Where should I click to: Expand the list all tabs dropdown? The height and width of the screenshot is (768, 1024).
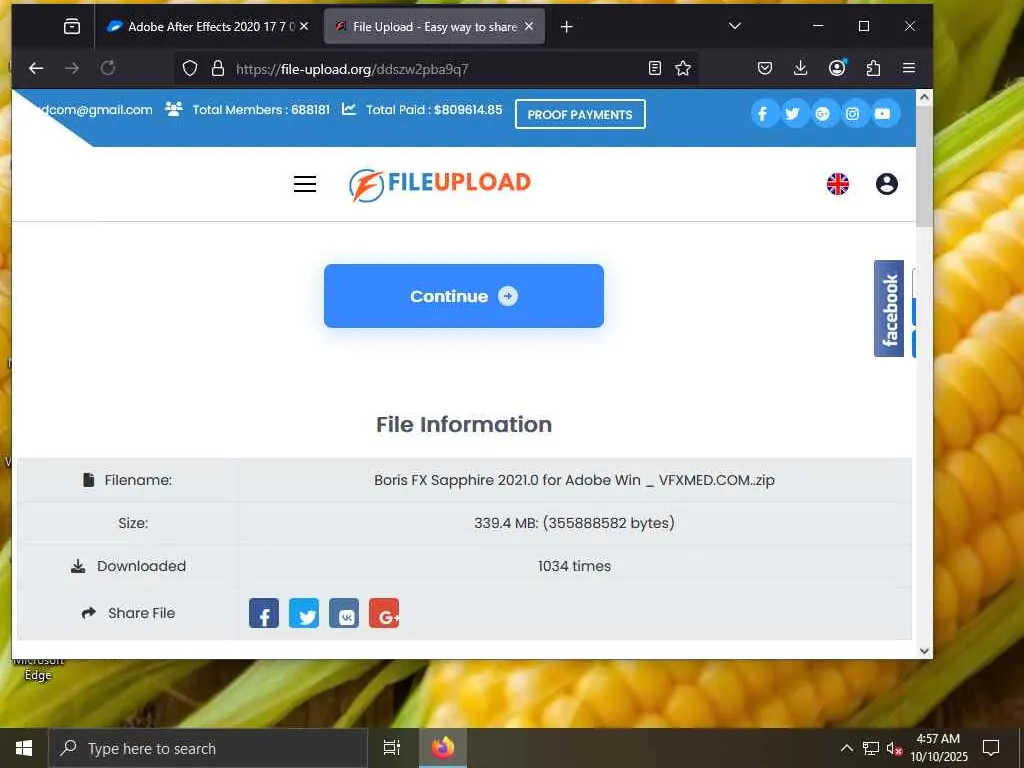click(x=735, y=26)
